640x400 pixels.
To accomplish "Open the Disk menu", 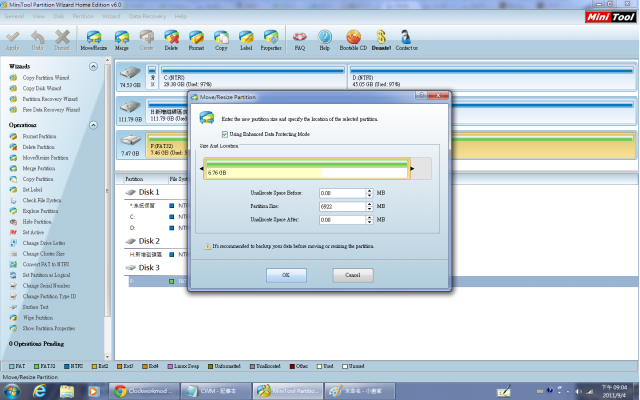I will coord(59,16).
